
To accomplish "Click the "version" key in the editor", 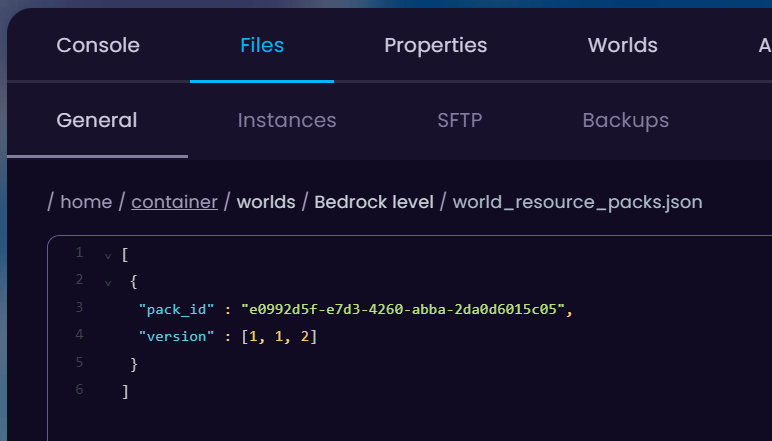I will (x=176, y=337).
